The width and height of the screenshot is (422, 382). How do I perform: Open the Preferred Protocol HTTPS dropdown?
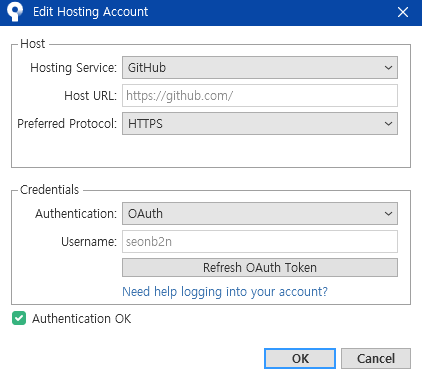pyautogui.click(x=260, y=124)
